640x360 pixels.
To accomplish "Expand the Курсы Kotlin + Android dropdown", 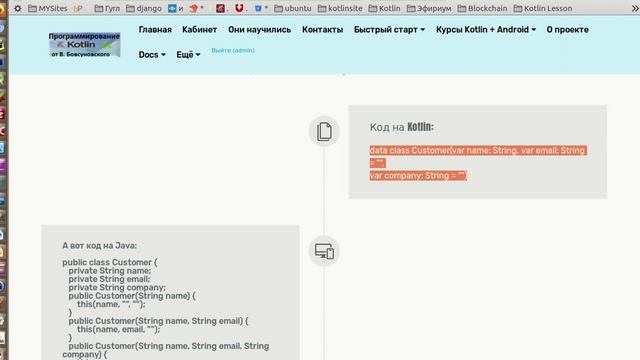I will [x=486, y=30].
